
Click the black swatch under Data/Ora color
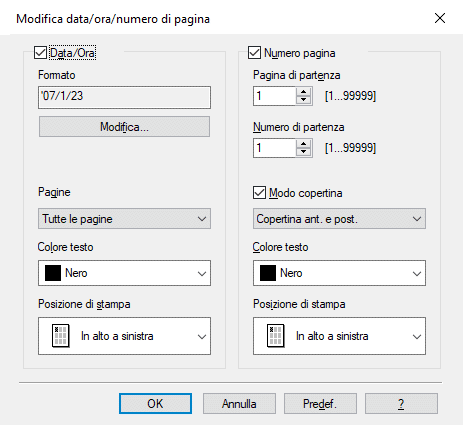pyautogui.click(x=53, y=273)
